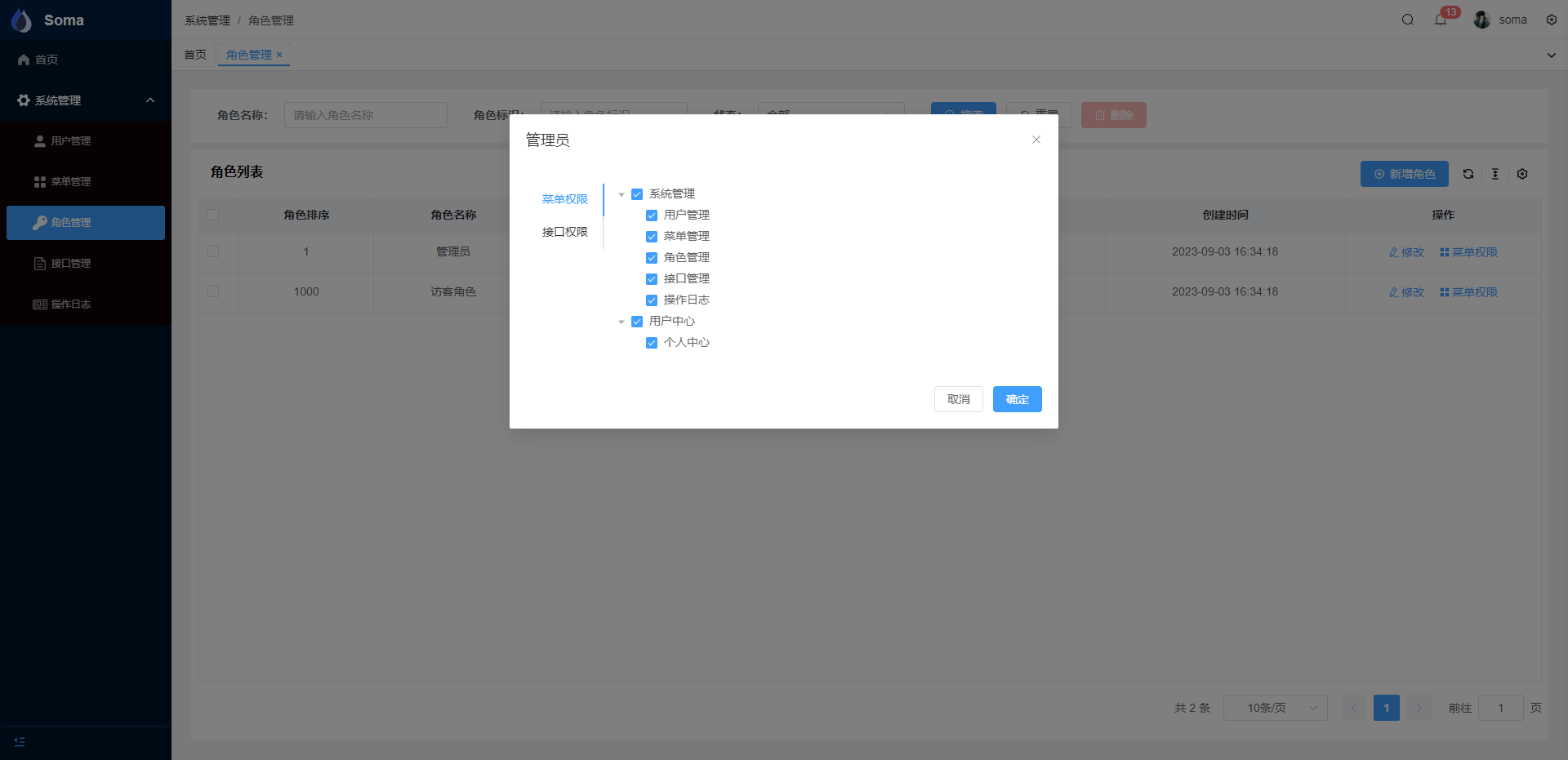Click the table density icon
Image resolution: width=1568 pixels, height=760 pixels.
point(1495,174)
